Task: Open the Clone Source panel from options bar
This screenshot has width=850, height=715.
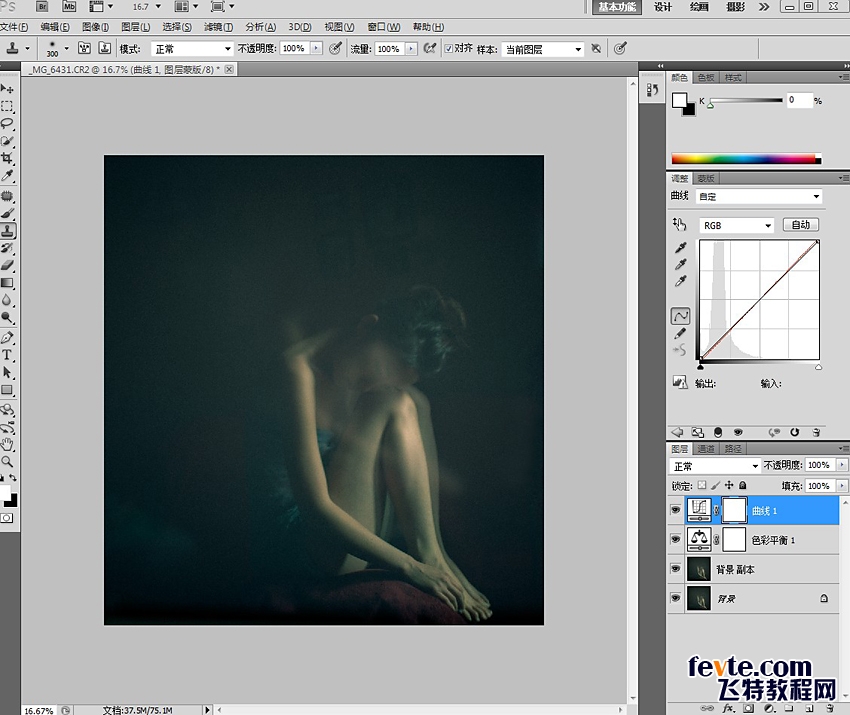Action: tap(105, 48)
